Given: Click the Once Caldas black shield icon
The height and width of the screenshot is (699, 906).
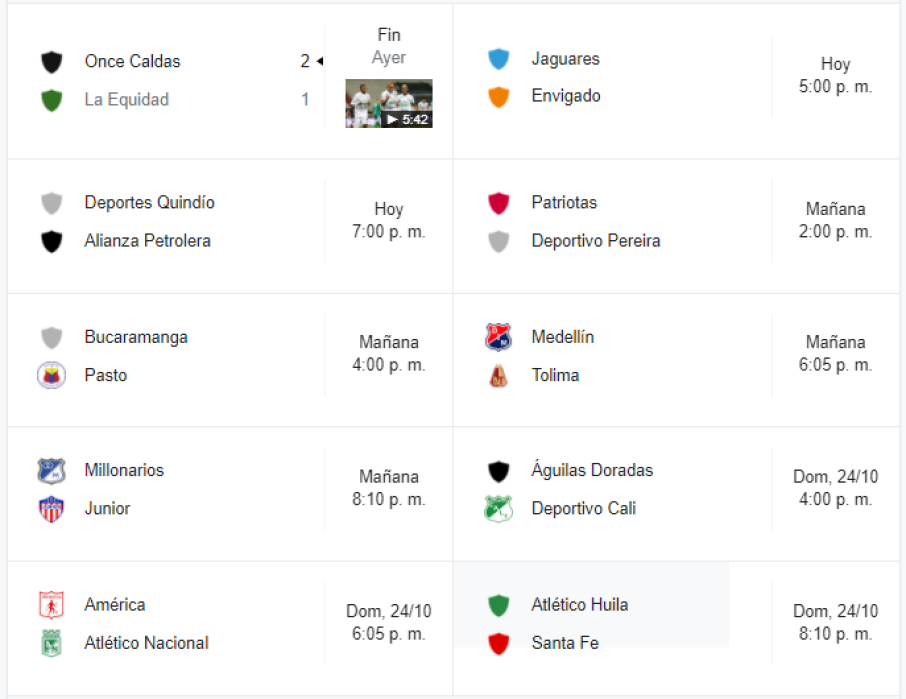Looking at the screenshot, I should [x=51, y=62].
